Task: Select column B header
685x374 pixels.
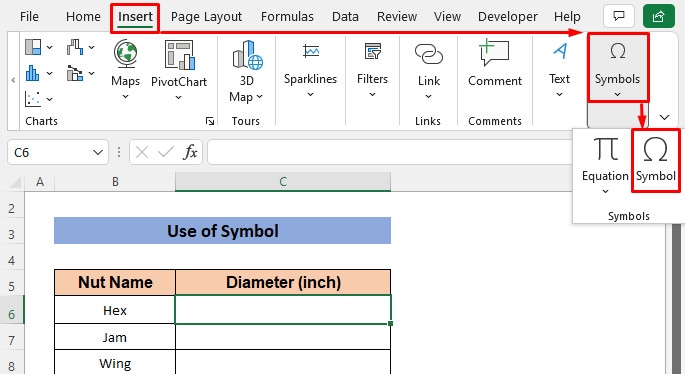Action: coord(115,182)
